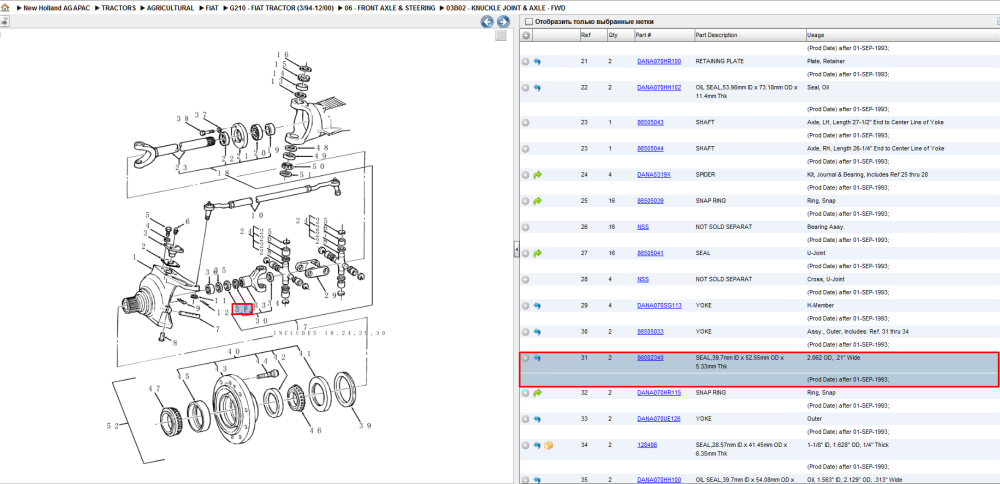Open part link 128406
The image size is (1000, 484).
646,445
